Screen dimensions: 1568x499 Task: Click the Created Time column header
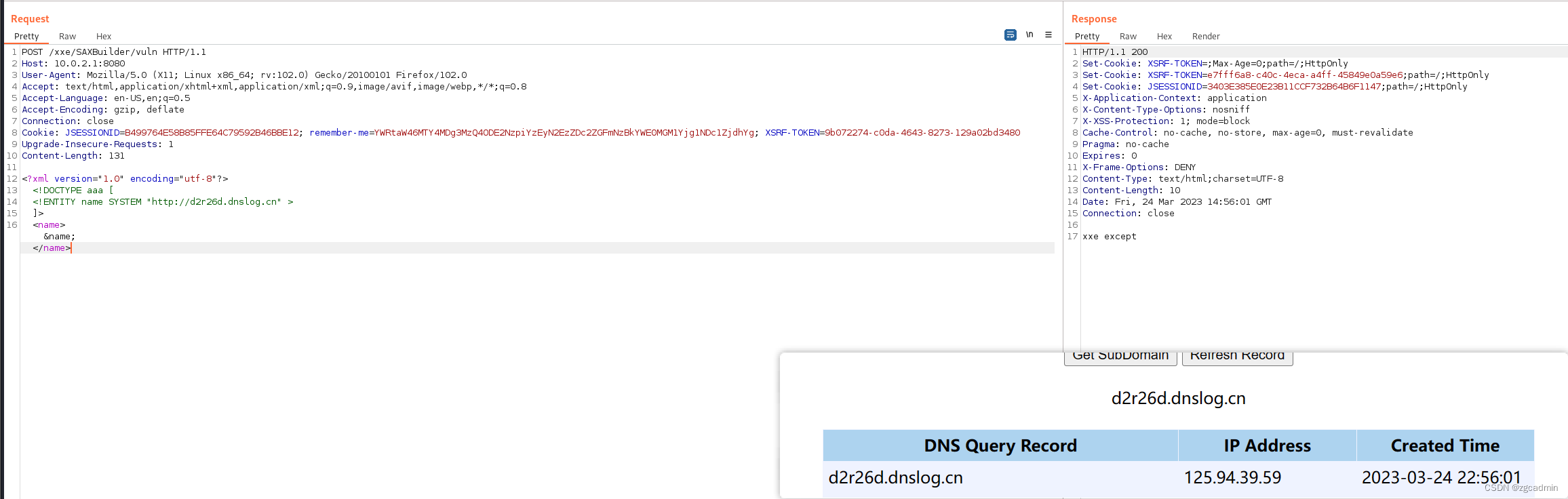tap(1445, 445)
